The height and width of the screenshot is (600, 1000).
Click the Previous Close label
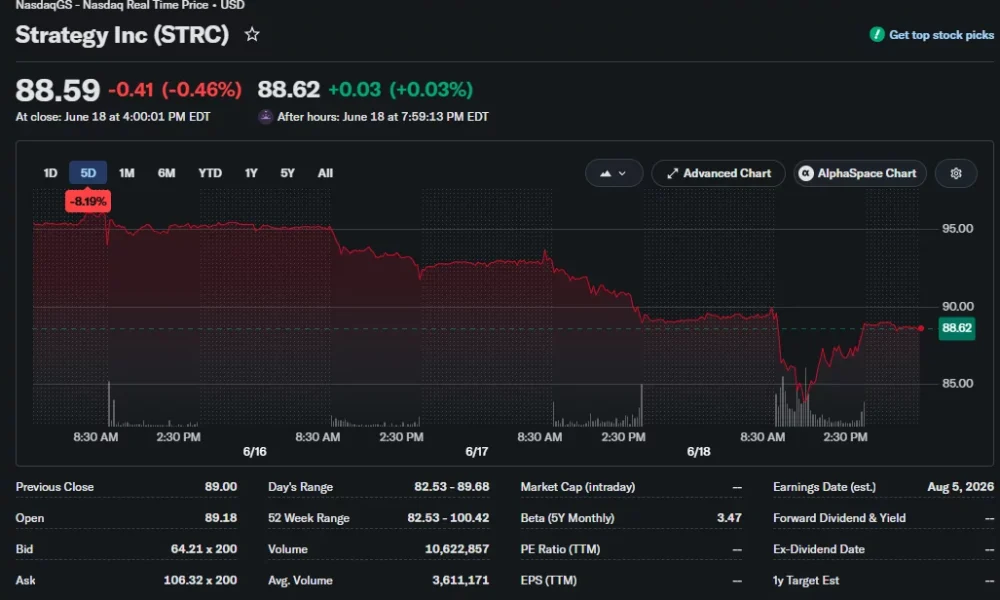[x=54, y=487]
